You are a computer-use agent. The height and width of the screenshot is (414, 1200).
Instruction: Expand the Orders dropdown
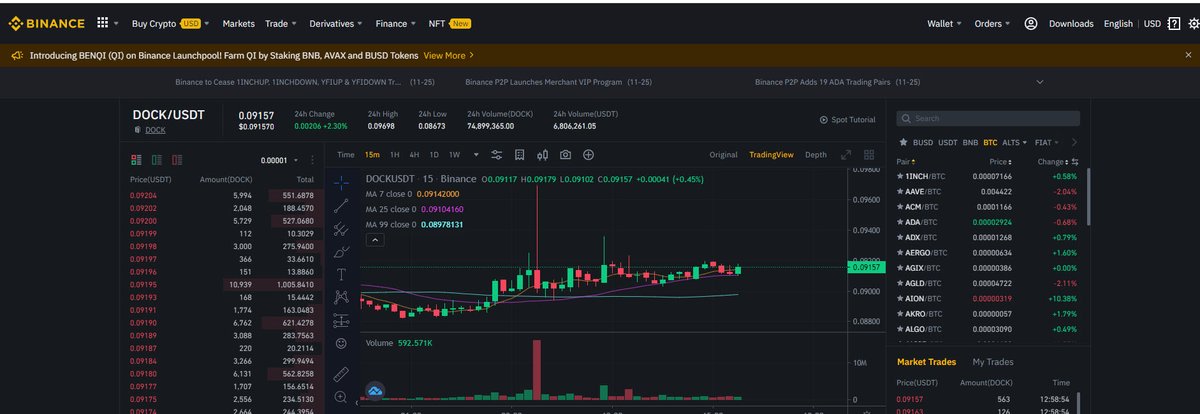tap(992, 23)
